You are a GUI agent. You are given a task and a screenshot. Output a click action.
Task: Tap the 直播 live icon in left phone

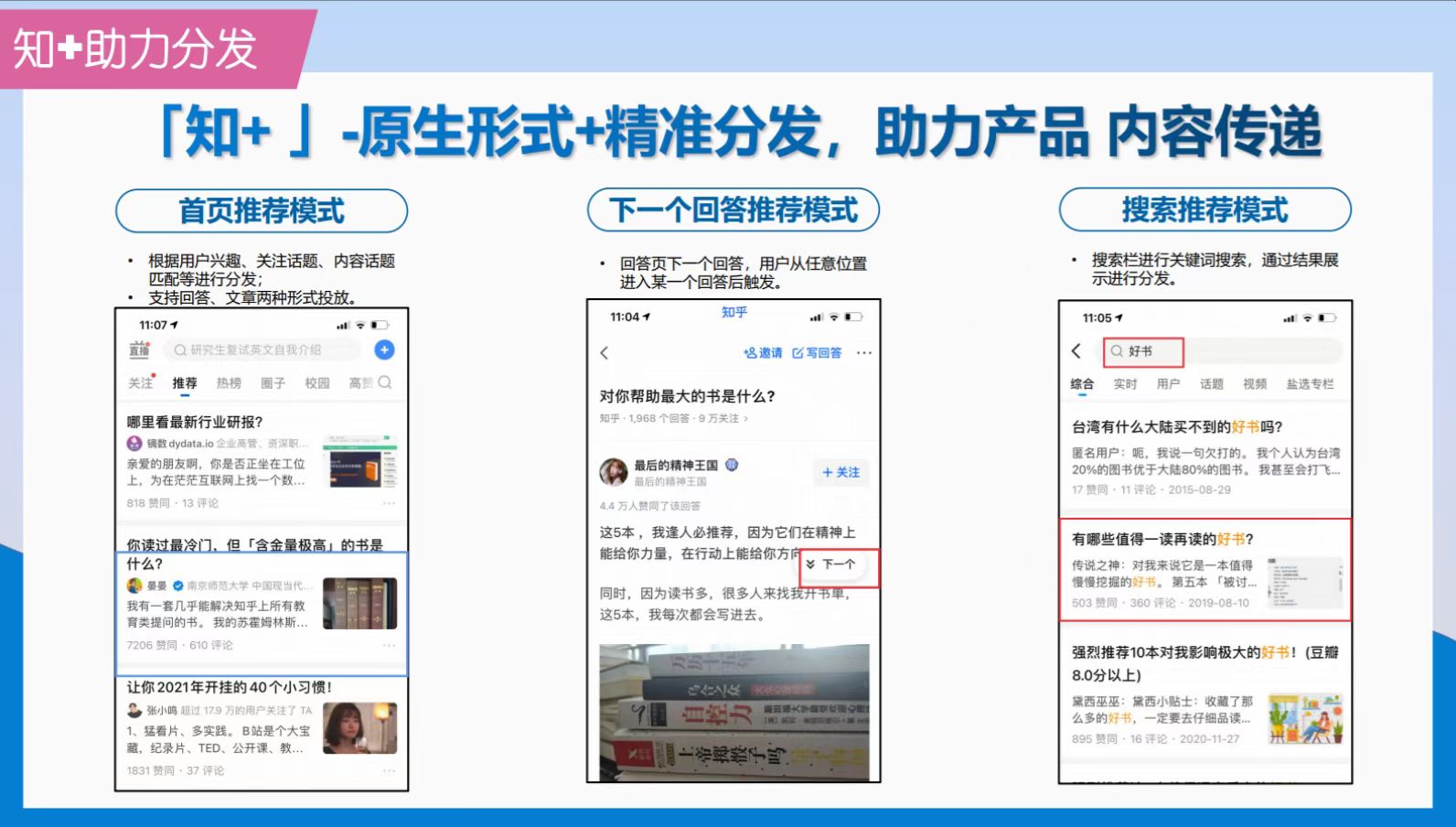click(139, 350)
